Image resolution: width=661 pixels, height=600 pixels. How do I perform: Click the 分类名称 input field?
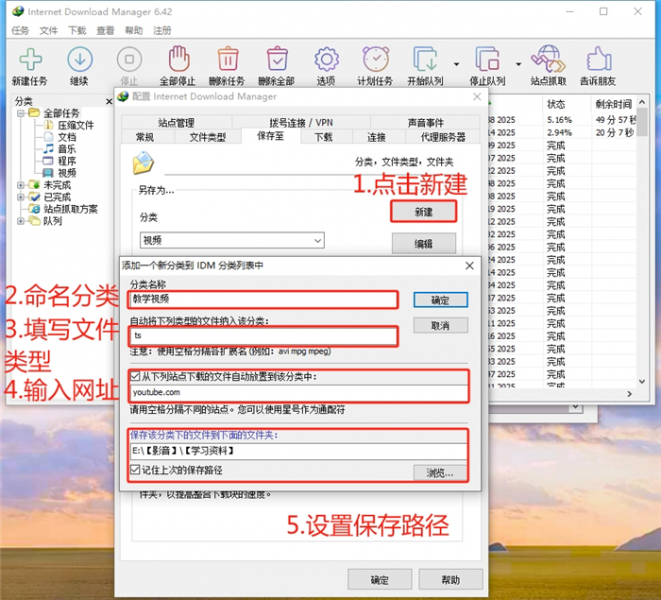pos(263,299)
